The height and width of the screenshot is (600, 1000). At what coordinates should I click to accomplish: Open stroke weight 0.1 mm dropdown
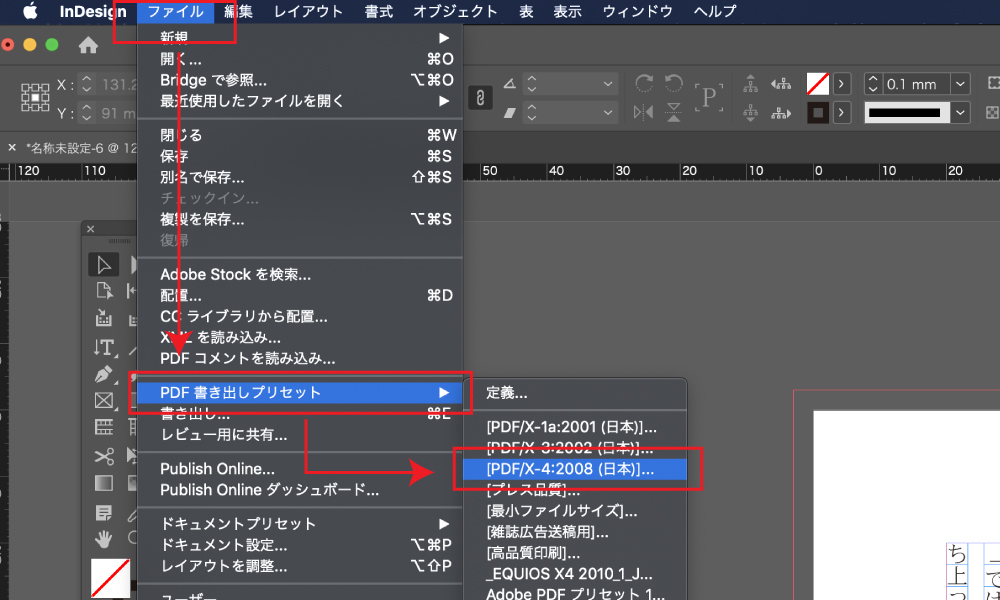(960, 84)
